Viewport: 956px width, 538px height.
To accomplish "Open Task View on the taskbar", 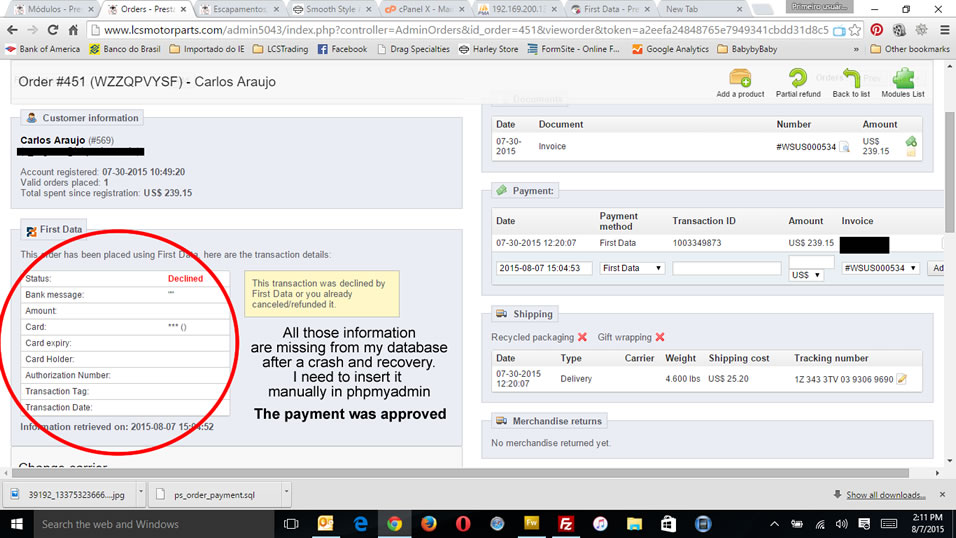I will [291, 524].
